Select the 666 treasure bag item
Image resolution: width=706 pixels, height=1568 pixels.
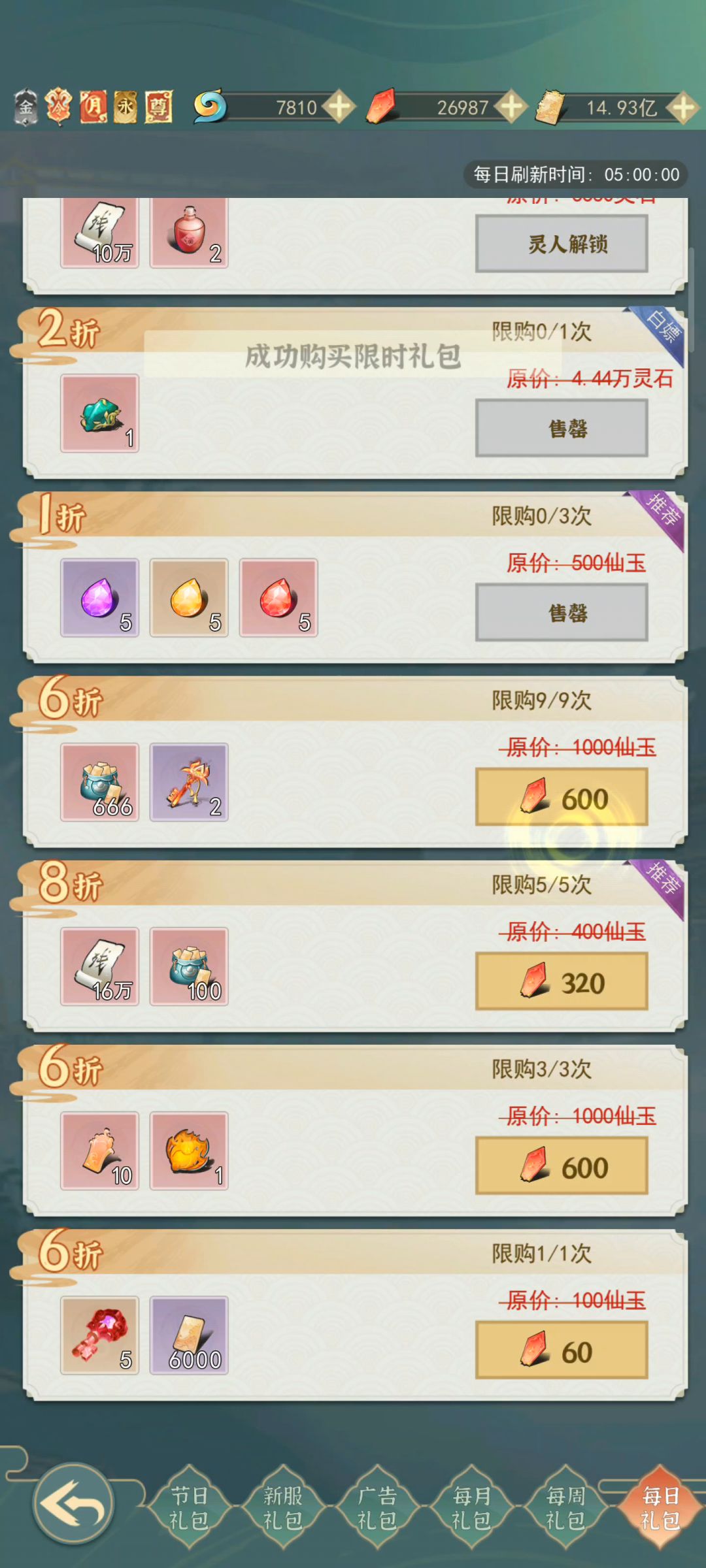(x=99, y=782)
